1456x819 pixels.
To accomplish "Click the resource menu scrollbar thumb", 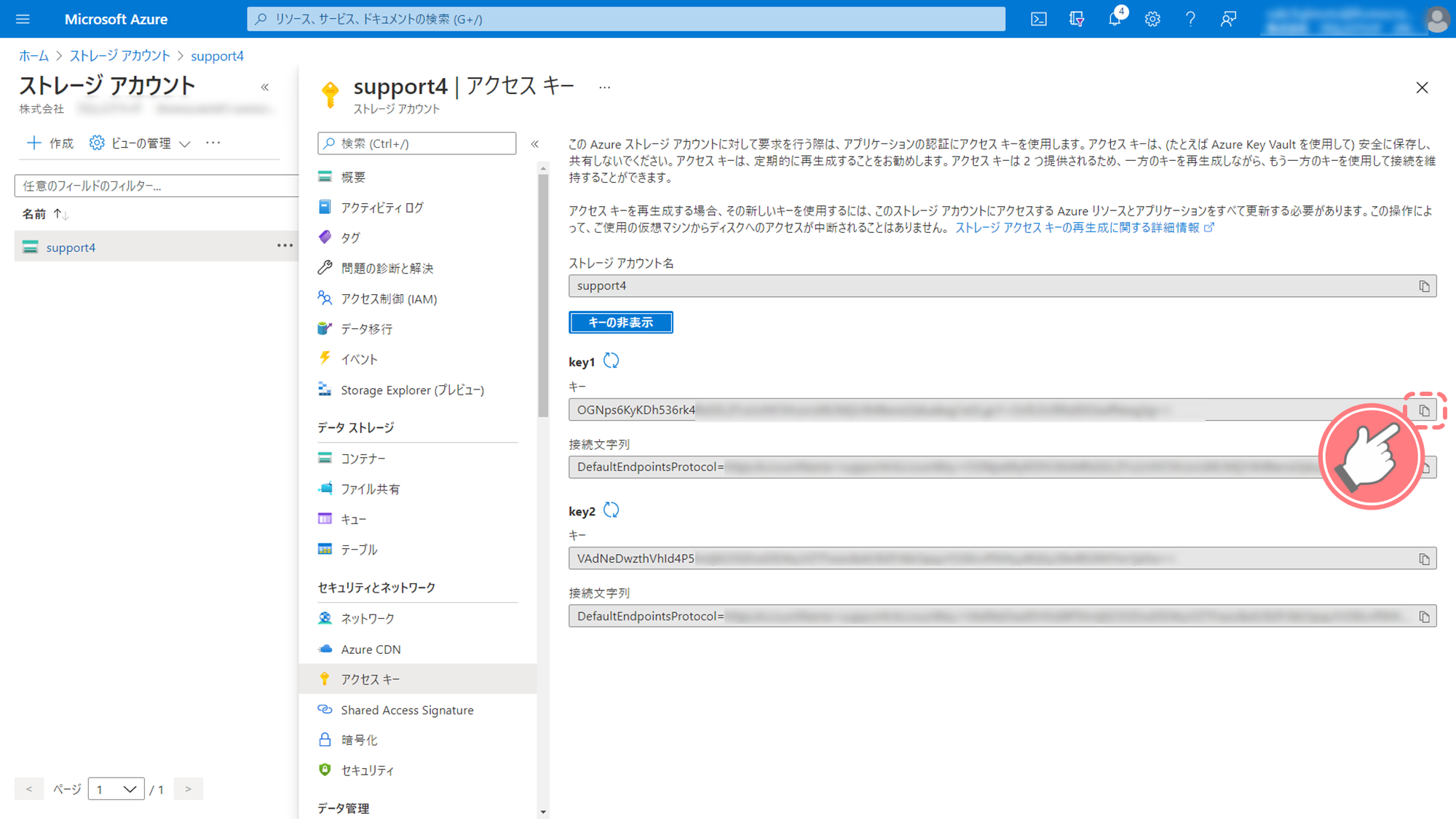I will [x=543, y=295].
